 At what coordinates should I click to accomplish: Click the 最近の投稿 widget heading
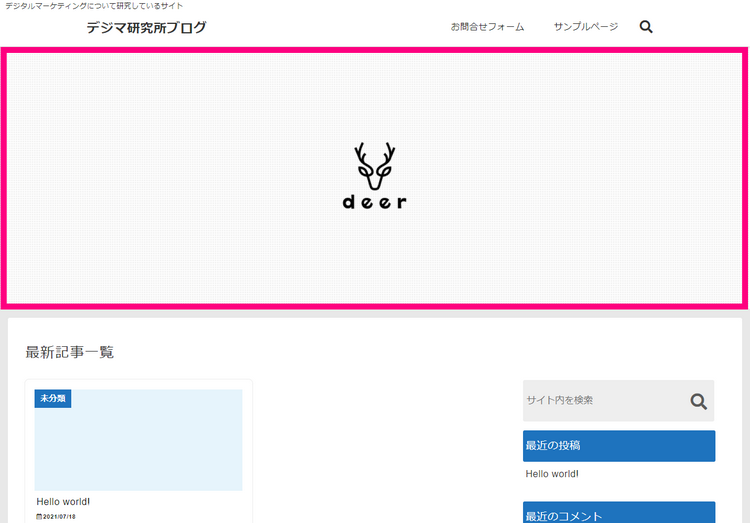[619, 446]
